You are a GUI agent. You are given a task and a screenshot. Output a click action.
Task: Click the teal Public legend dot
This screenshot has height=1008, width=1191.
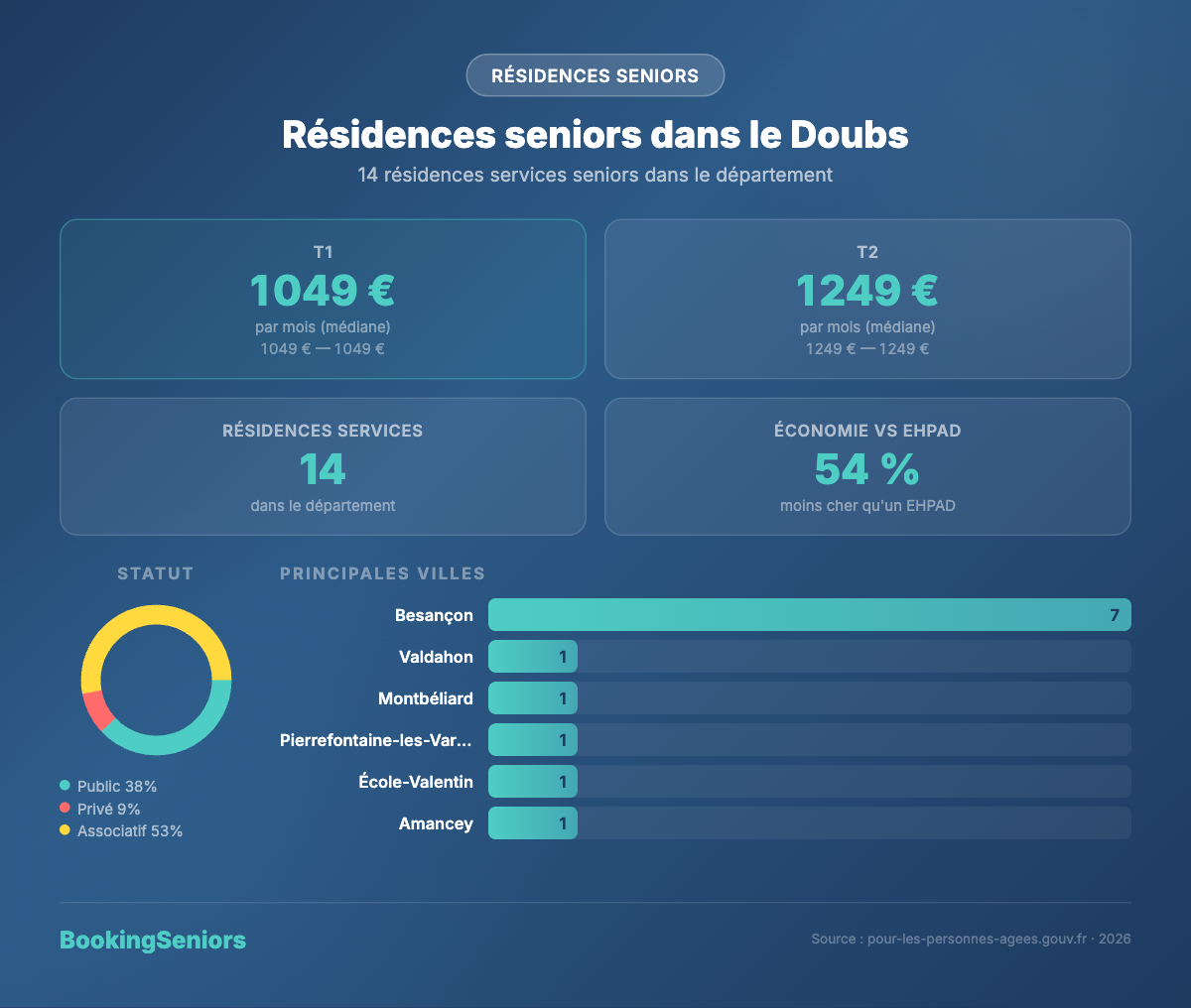tap(66, 785)
